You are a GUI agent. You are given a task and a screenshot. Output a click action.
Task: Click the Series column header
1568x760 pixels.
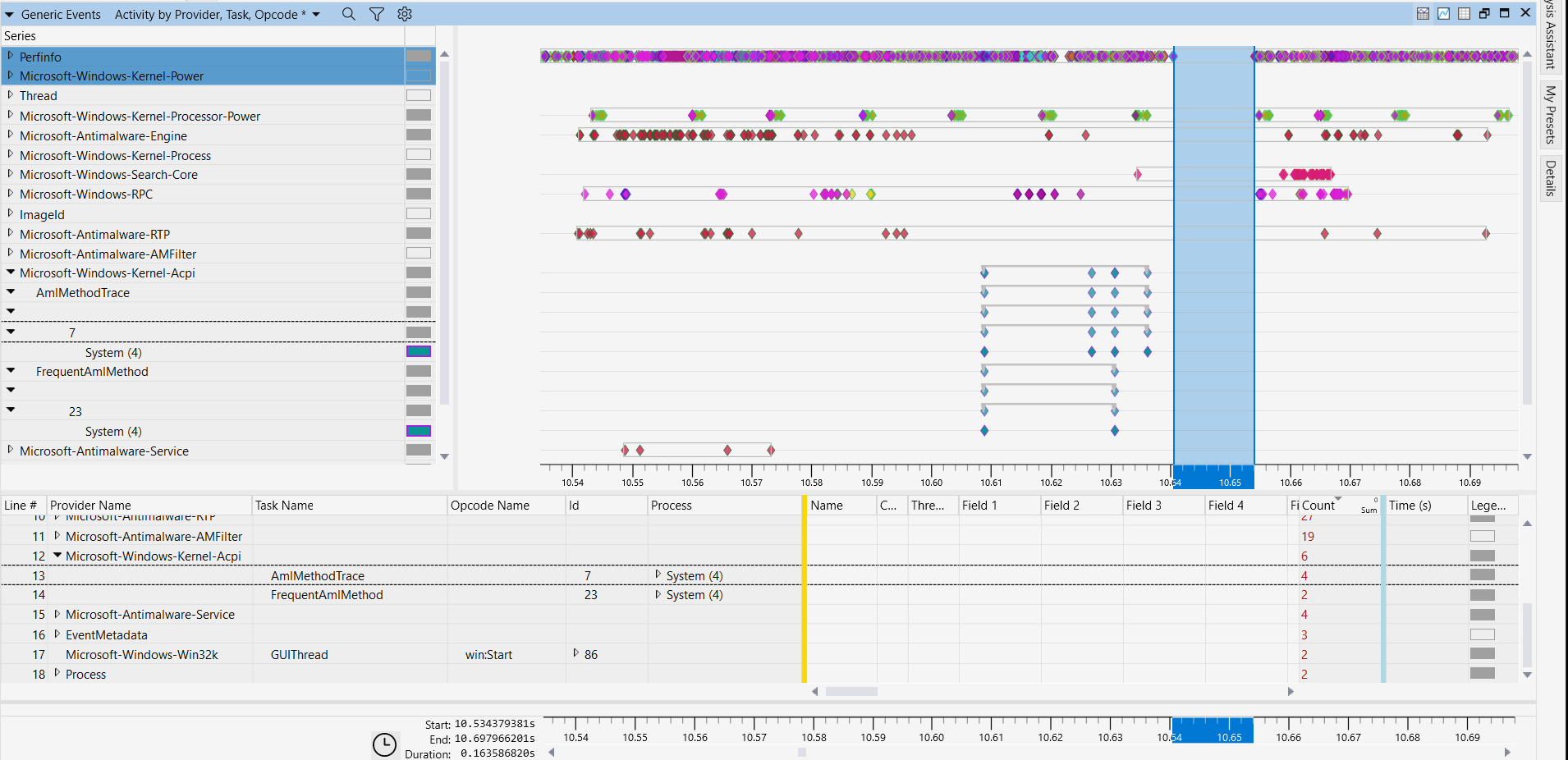tap(202, 36)
